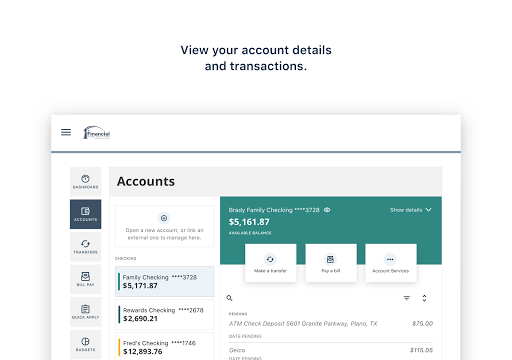Open the transaction filter icon
The image size is (512, 360).
pyautogui.click(x=407, y=298)
